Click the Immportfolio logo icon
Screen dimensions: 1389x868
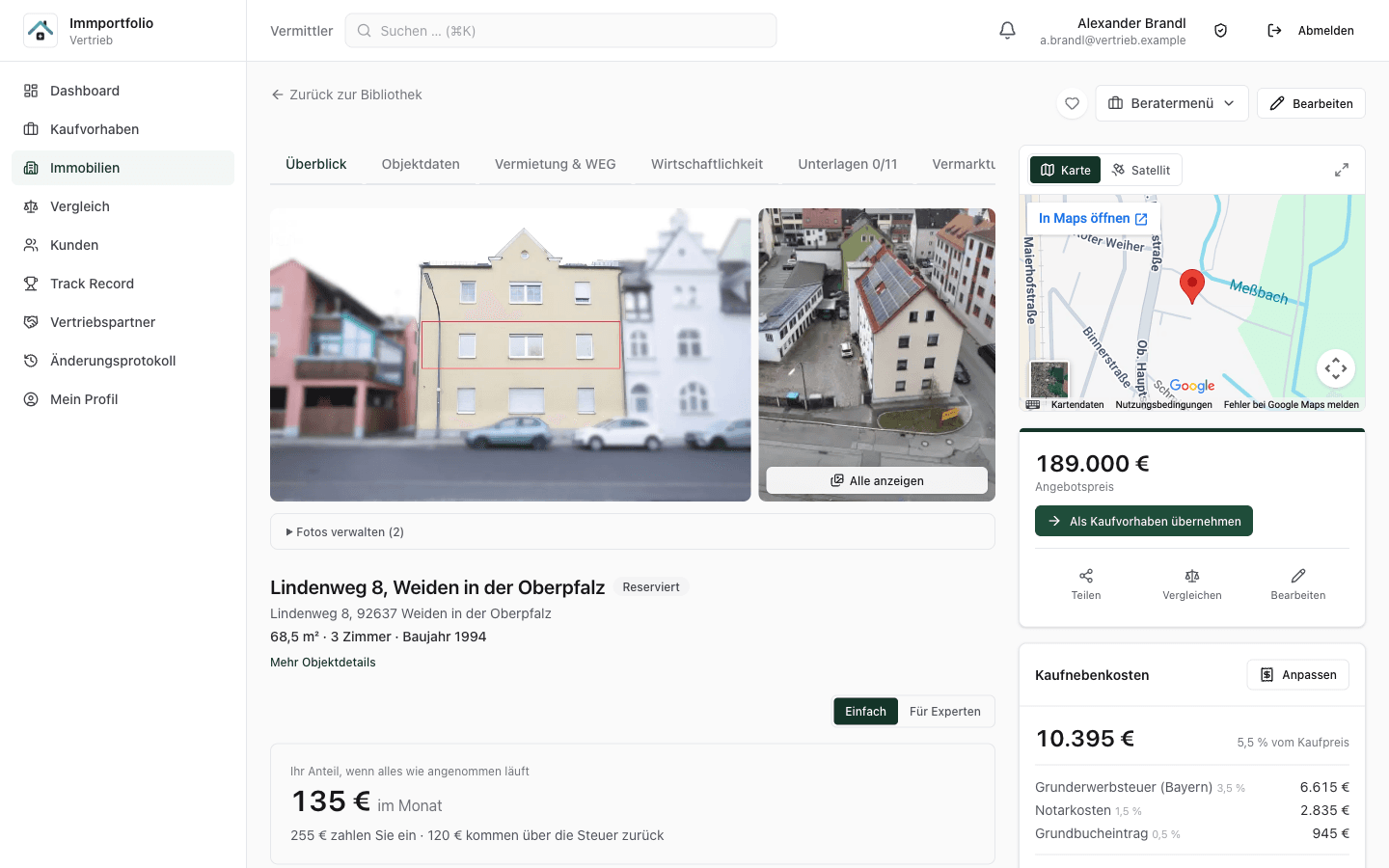tap(41, 31)
